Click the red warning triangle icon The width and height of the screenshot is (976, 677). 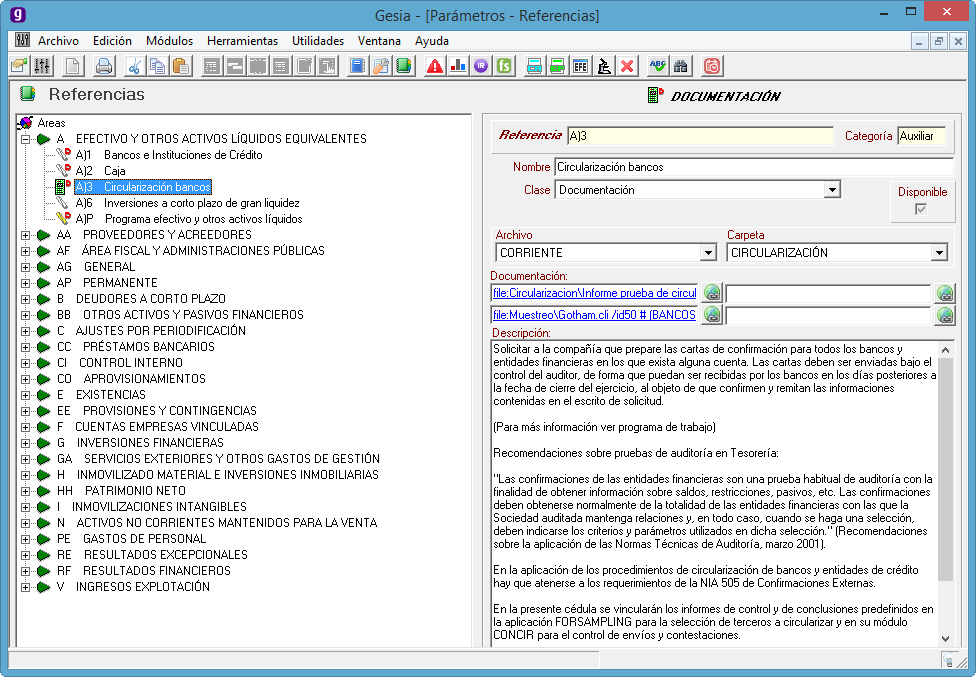(434, 66)
